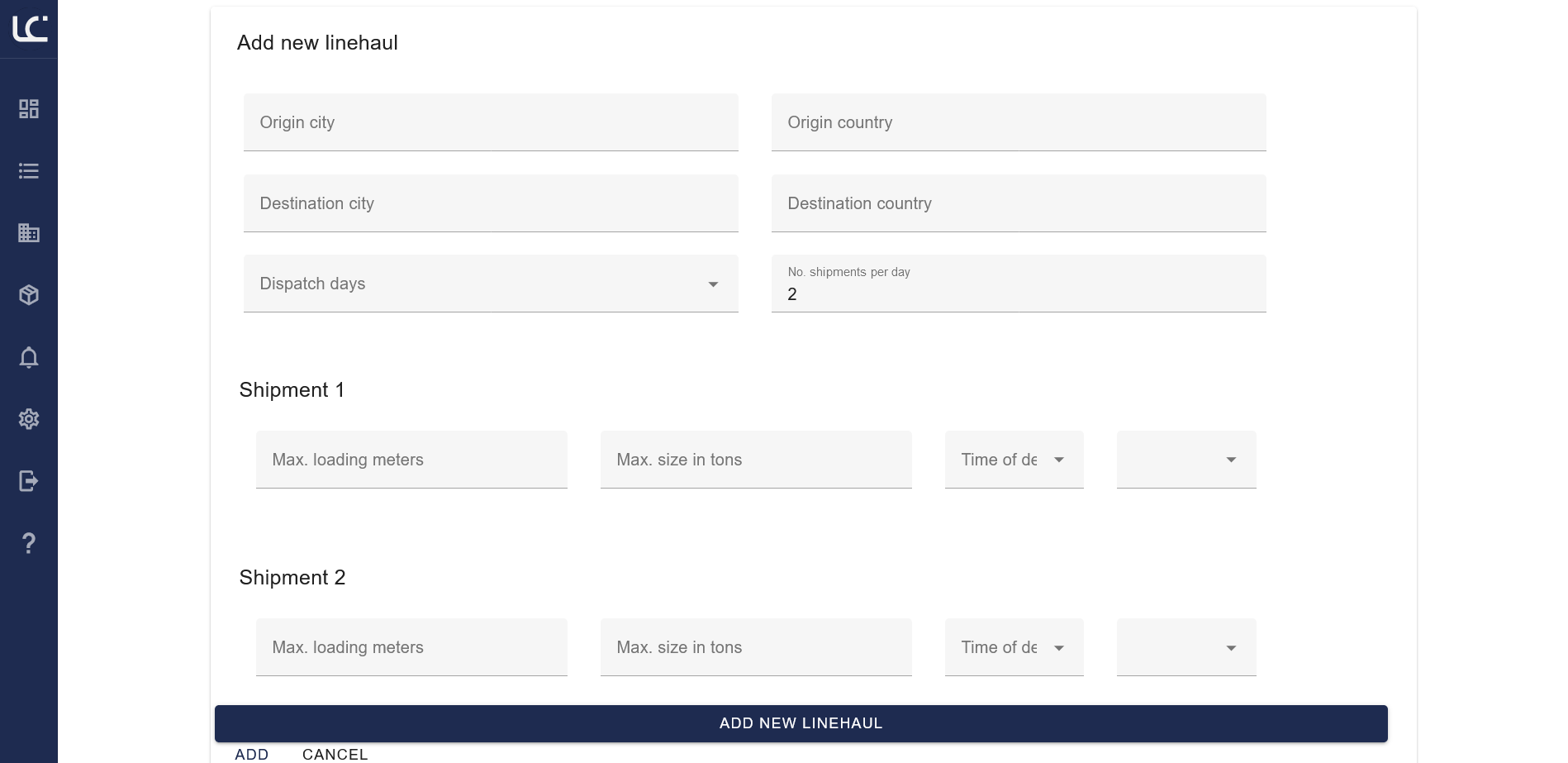Open the list view sidebar icon
Viewport: 1568px width, 763px height.
[29, 171]
